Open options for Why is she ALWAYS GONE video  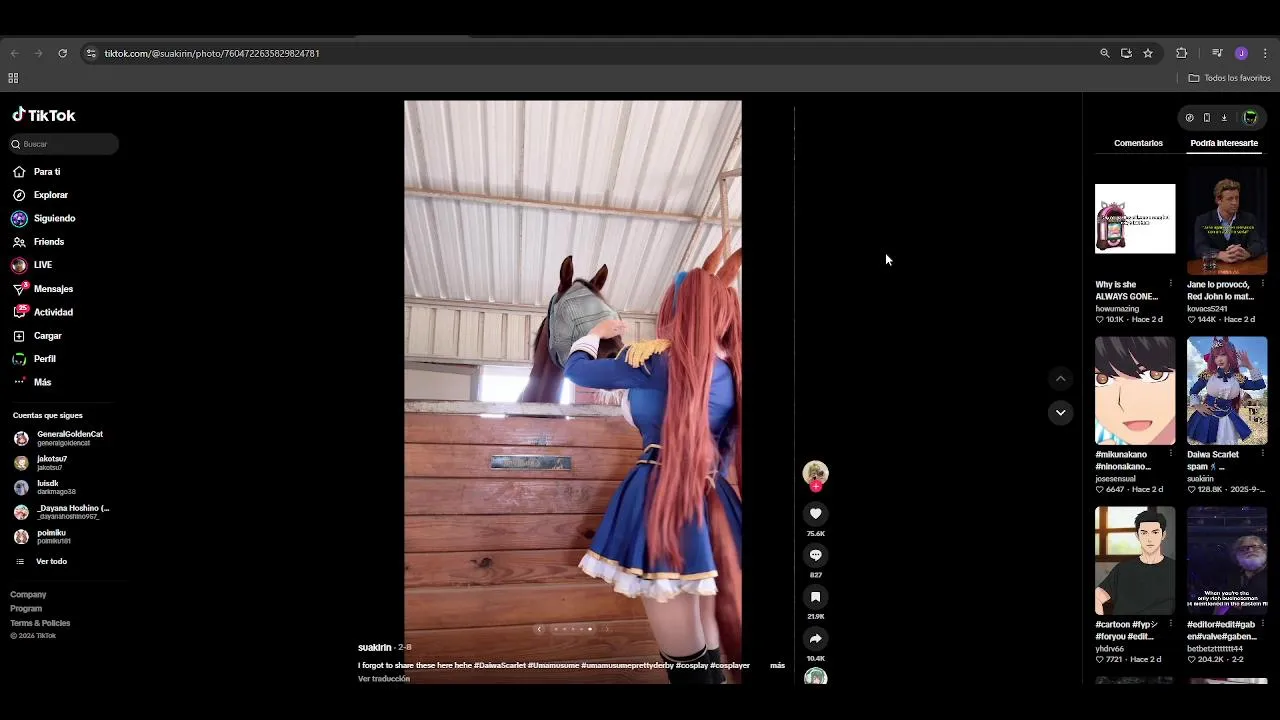tap(1171, 284)
